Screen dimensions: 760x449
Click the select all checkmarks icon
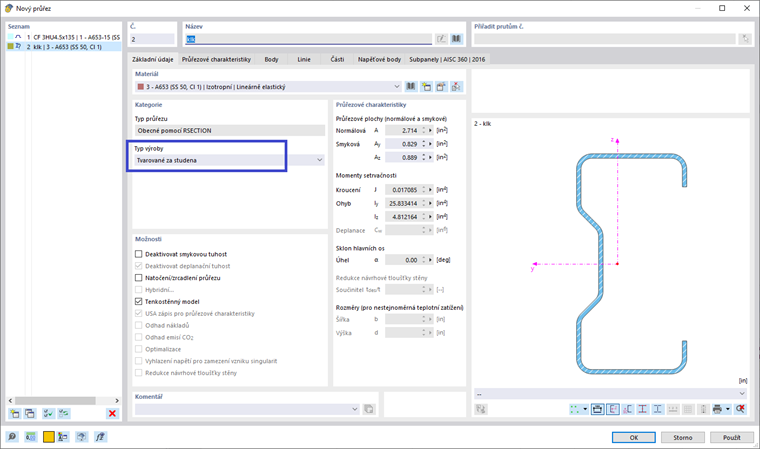48,414
